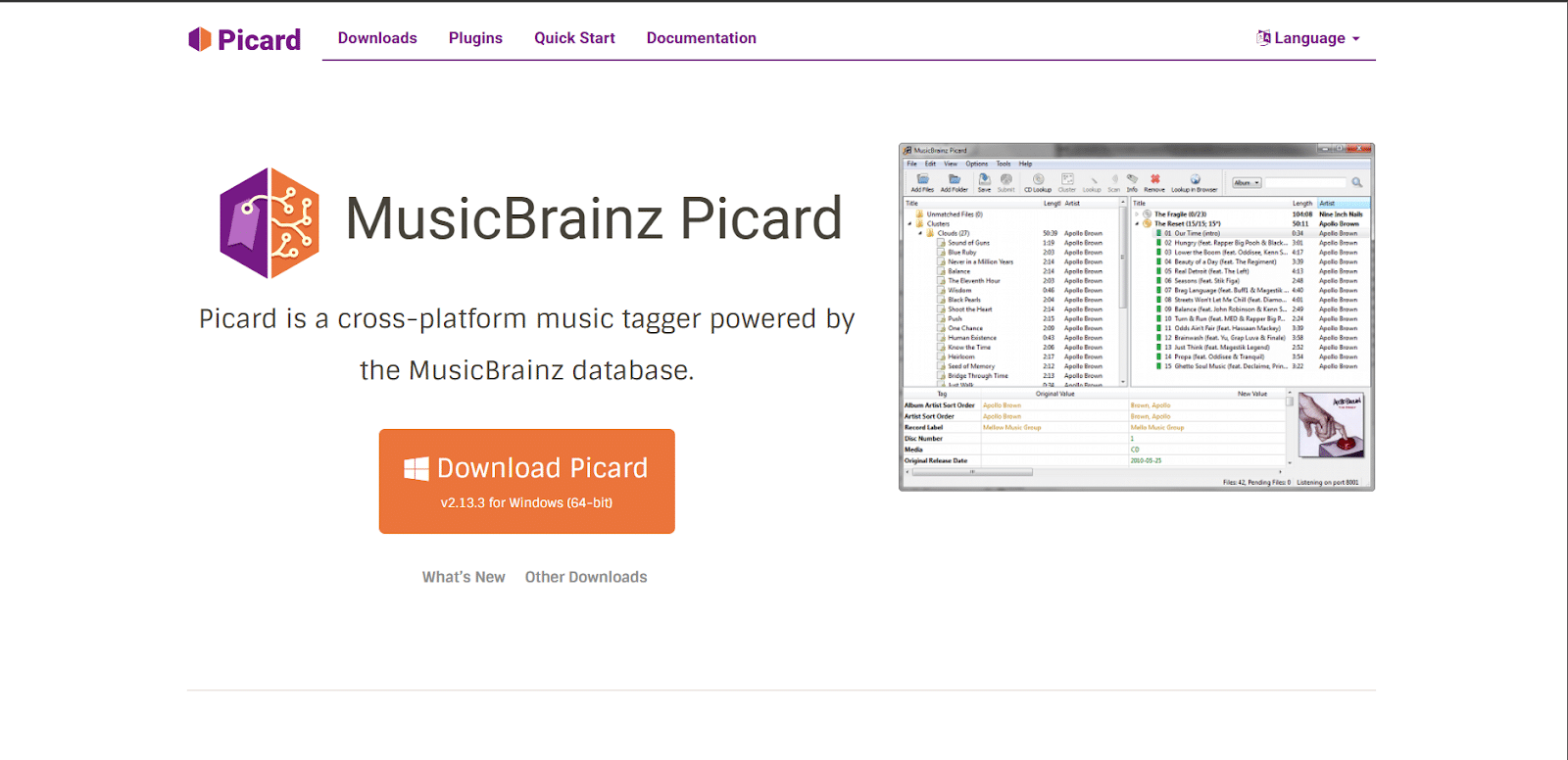Click the right pane Length column header
Screen dimensions: 1568x760
1301,204
